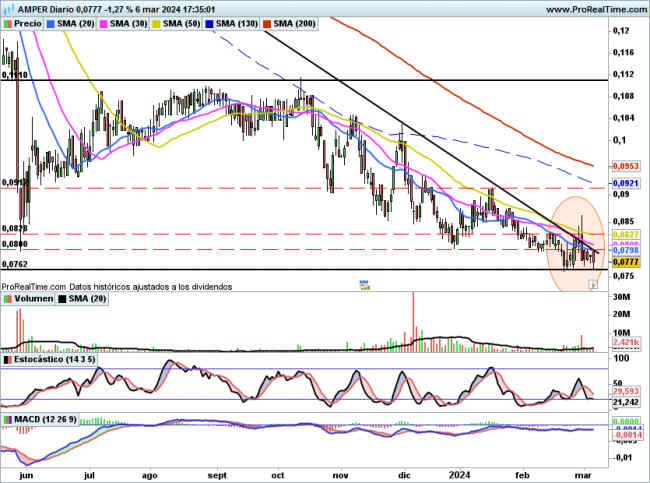
Task: Click the dark blue SMA (130) color swatch
Action: pyautogui.click(x=209, y=24)
